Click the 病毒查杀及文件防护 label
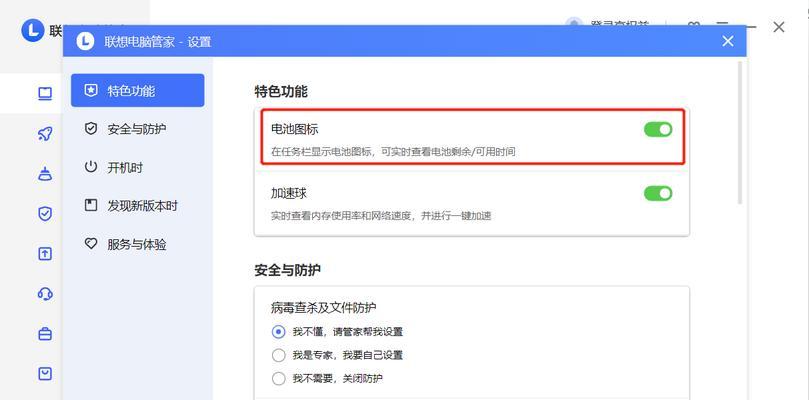 pyautogui.click(x=323, y=308)
